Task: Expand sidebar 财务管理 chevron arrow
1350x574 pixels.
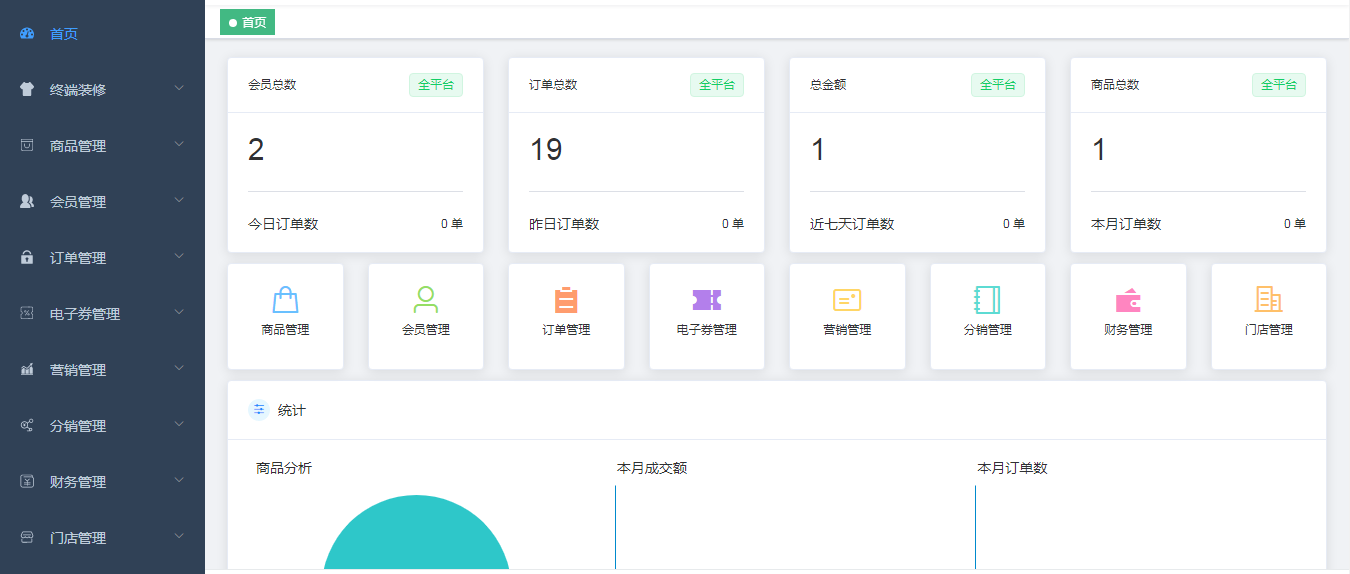Action: pyautogui.click(x=179, y=480)
